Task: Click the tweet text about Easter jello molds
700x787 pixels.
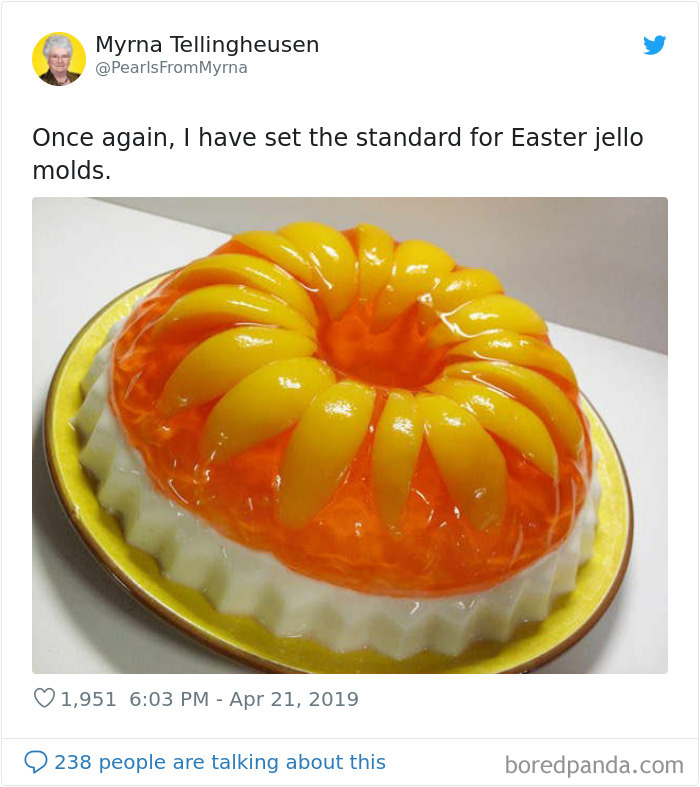Action: pyautogui.click(x=338, y=154)
